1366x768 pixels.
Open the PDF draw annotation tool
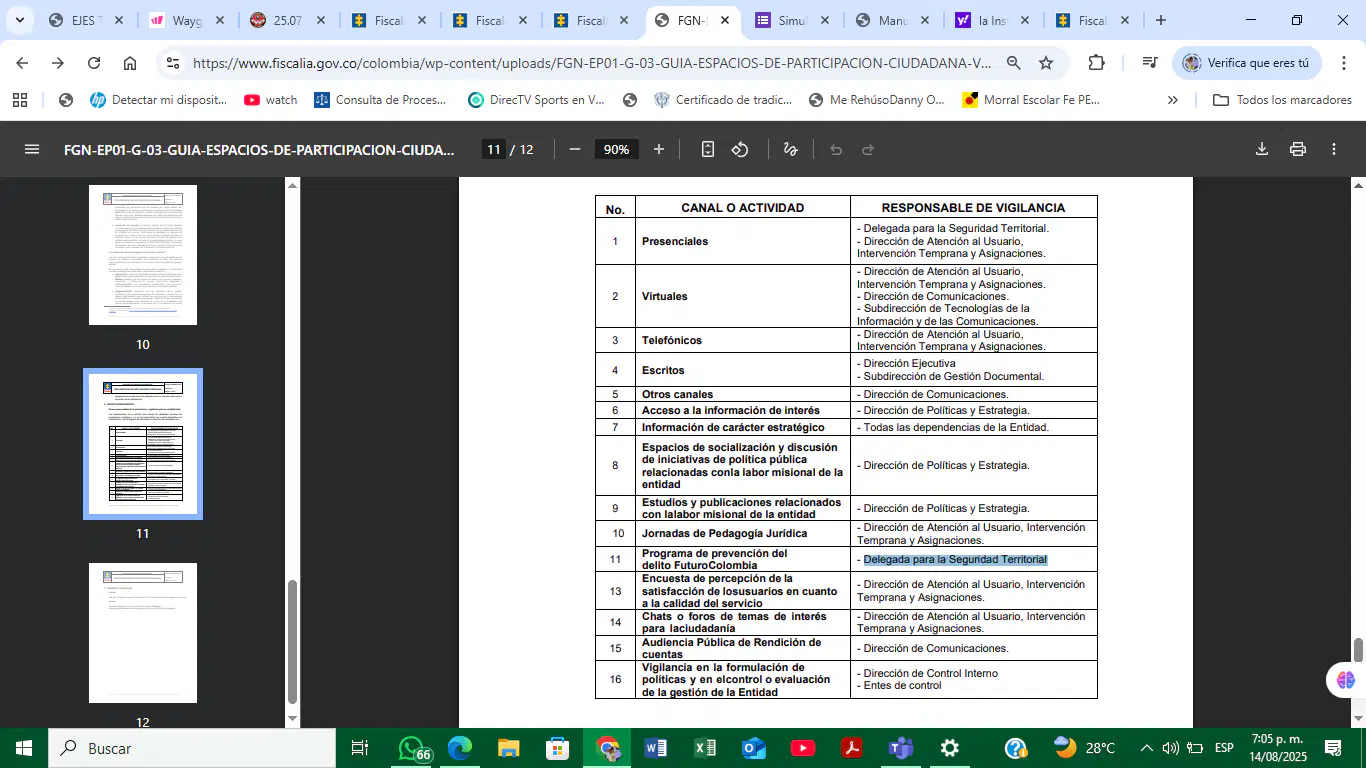click(791, 149)
